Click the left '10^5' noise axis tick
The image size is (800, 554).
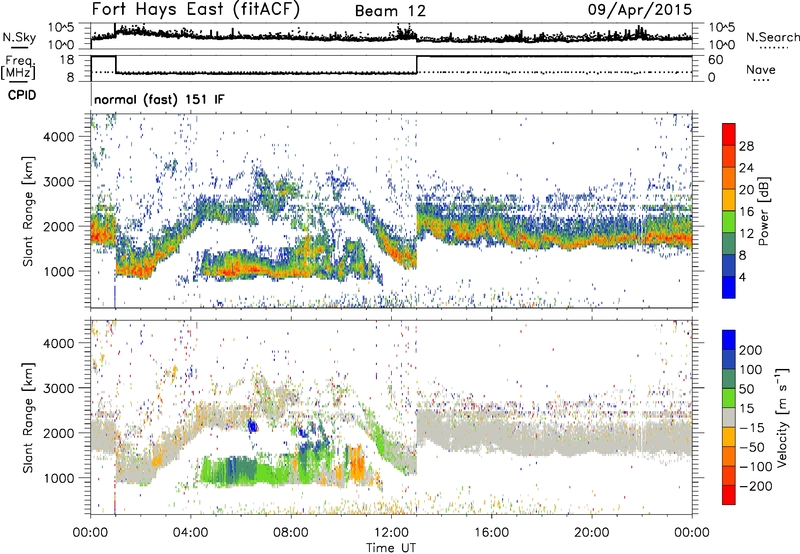[62, 27]
